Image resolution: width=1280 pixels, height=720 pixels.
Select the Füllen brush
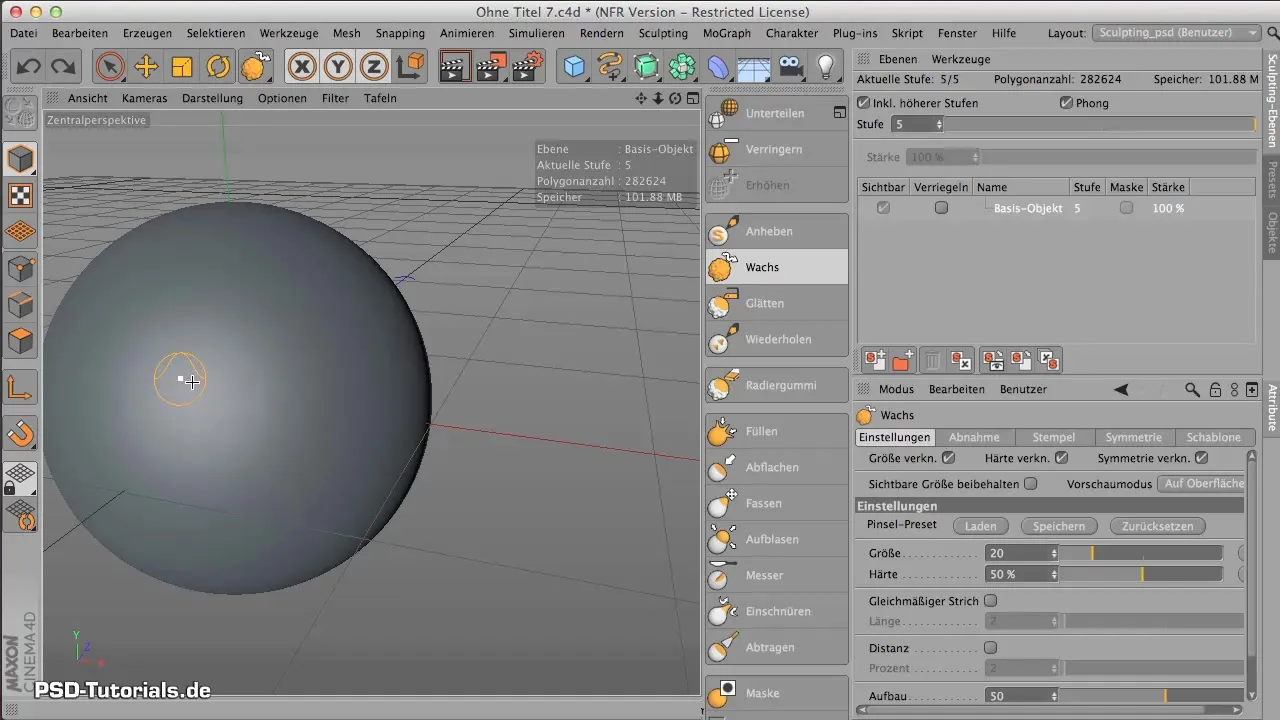776,431
